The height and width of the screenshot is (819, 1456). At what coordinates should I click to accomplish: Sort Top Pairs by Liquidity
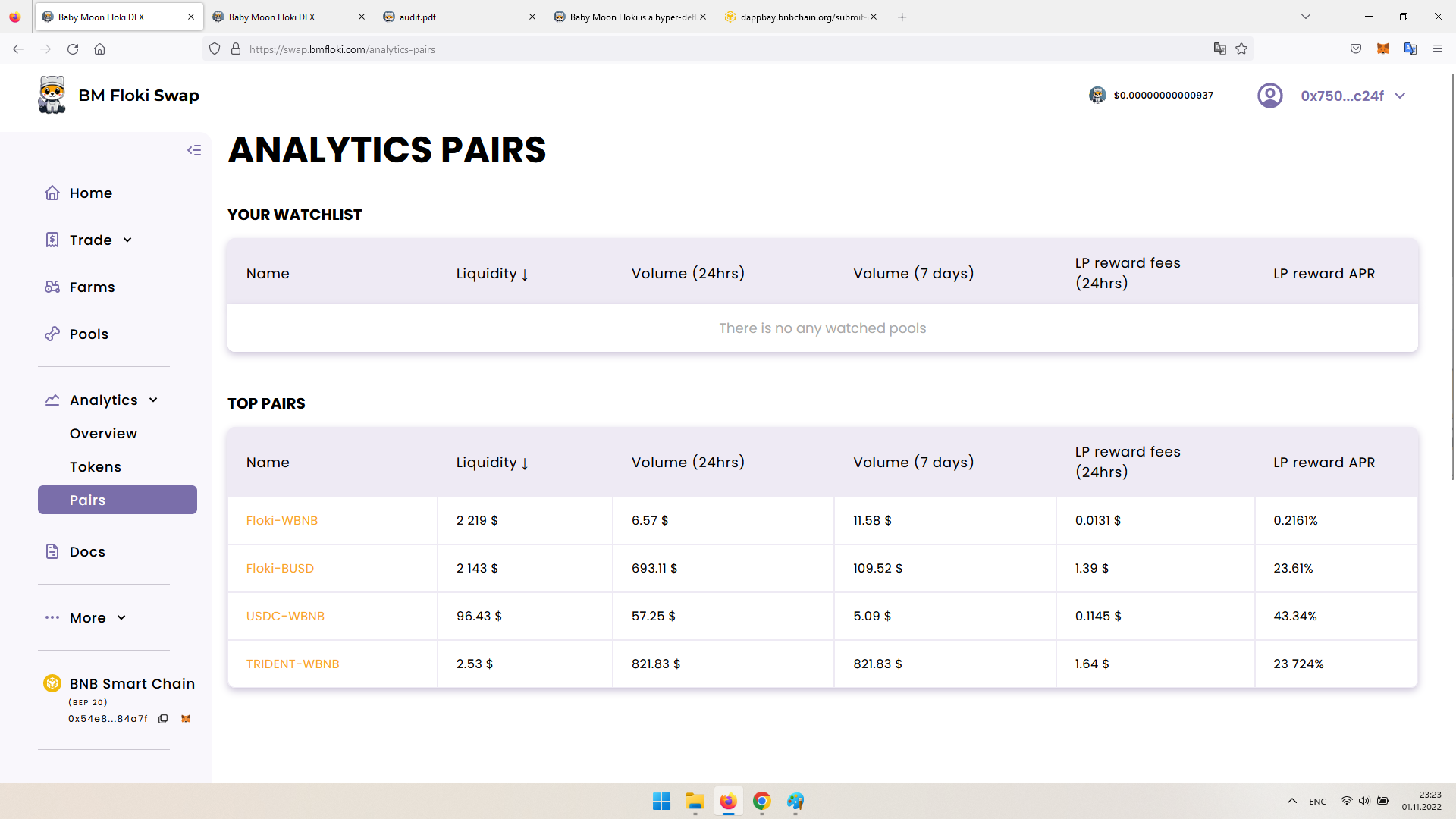[x=491, y=463]
